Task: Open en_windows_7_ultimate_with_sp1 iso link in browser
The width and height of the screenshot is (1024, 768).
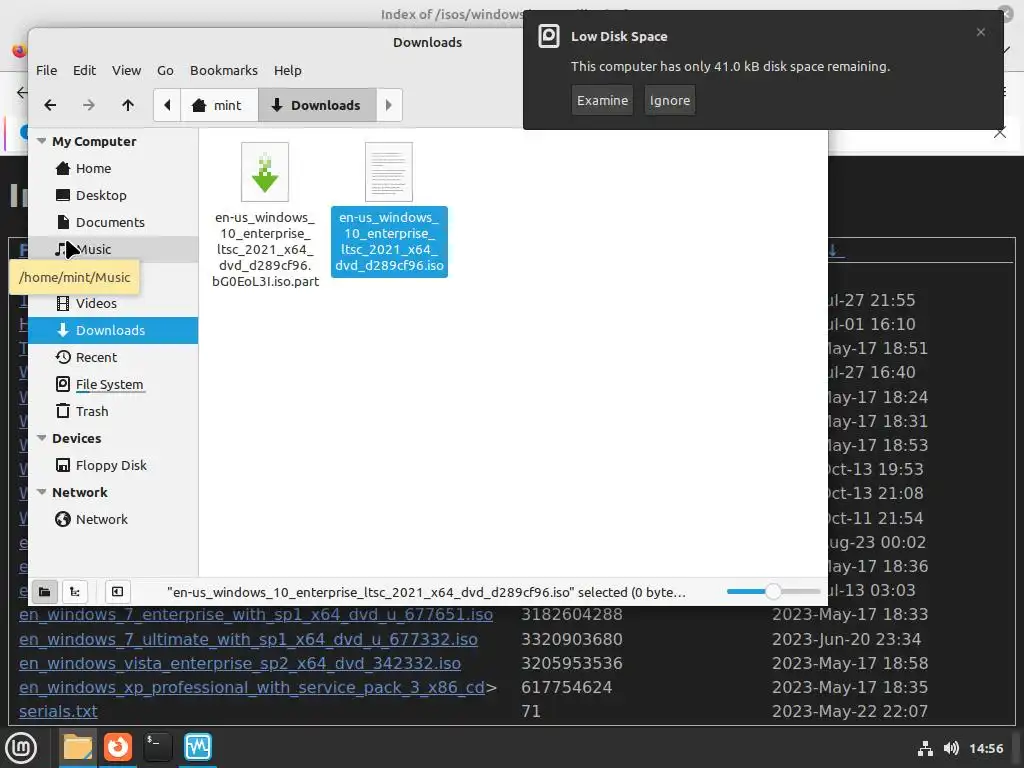Action: [x=248, y=639]
